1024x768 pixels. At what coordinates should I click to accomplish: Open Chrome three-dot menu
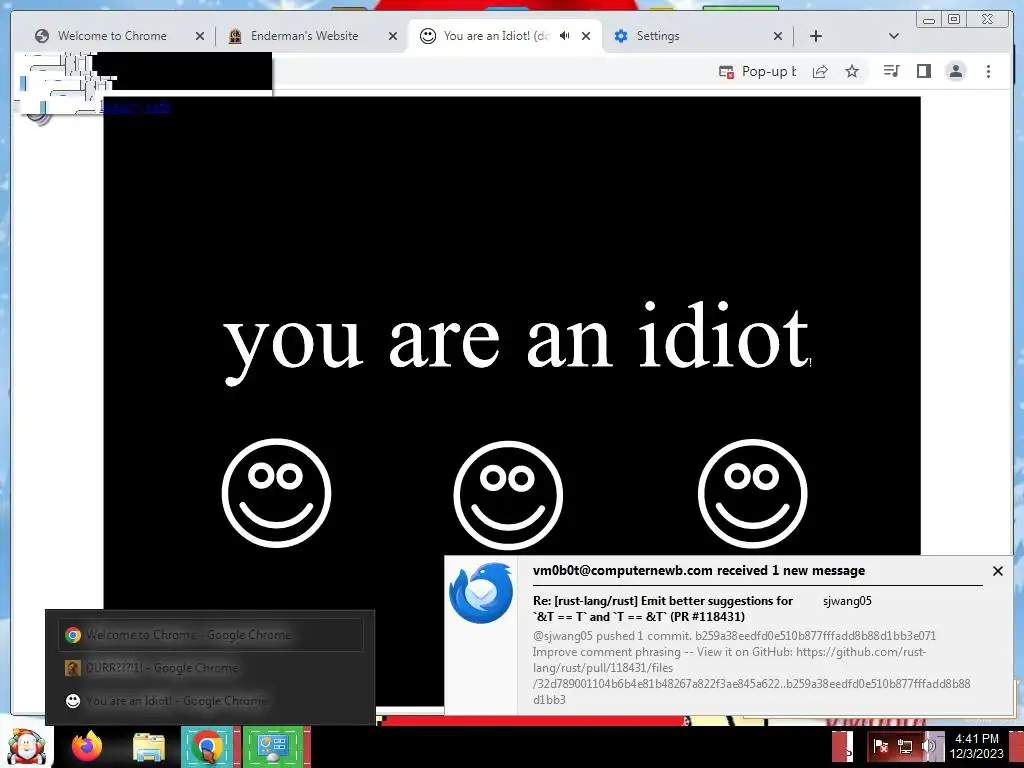pyautogui.click(x=988, y=71)
